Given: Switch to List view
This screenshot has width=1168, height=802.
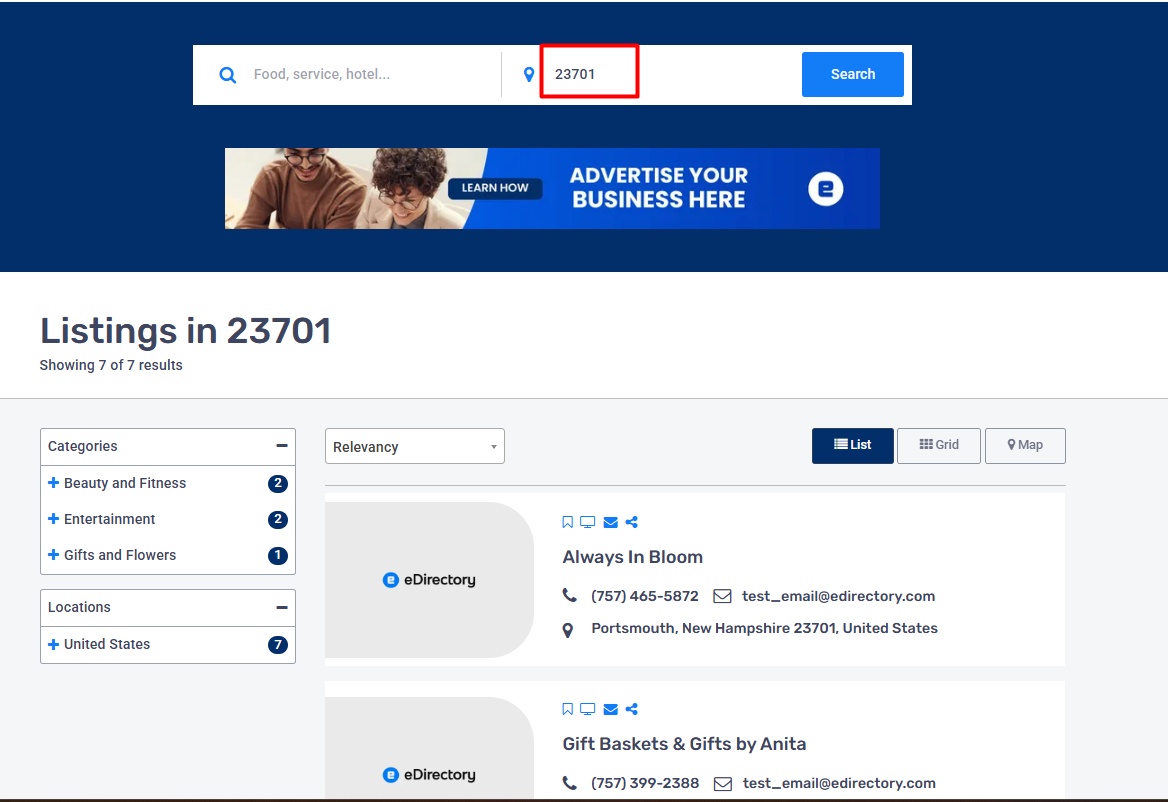Looking at the screenshot, I should point(853,445).
